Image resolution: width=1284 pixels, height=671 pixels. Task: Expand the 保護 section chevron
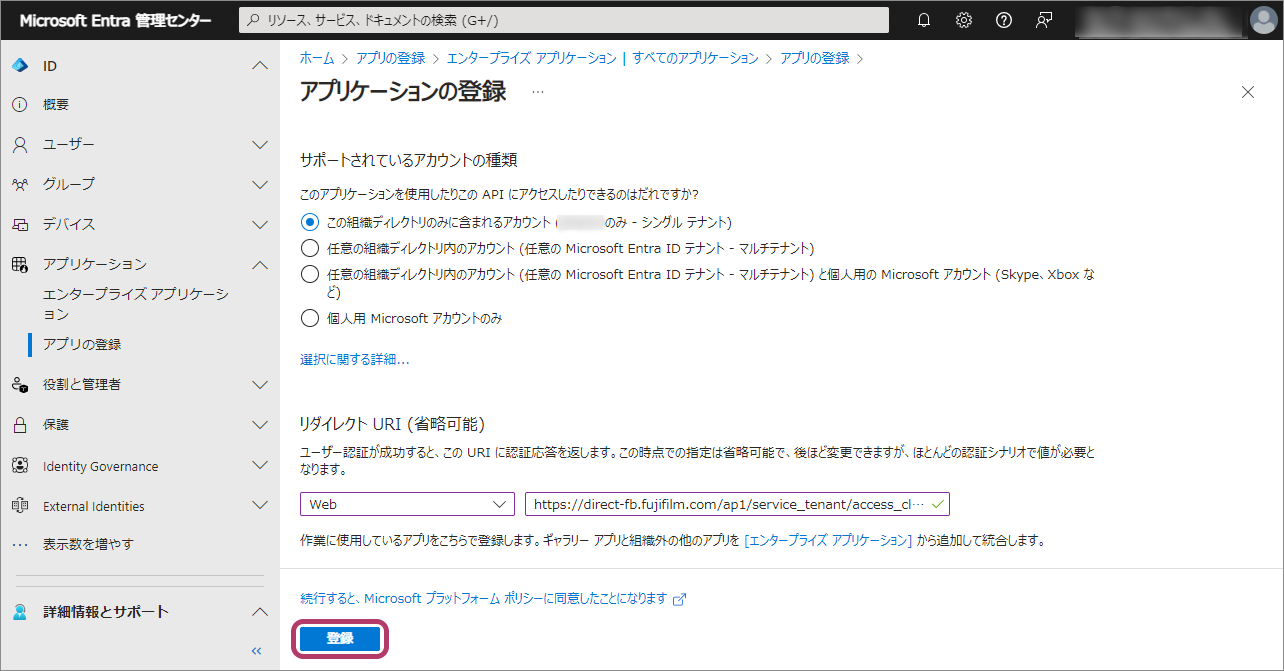click(260, 425)
